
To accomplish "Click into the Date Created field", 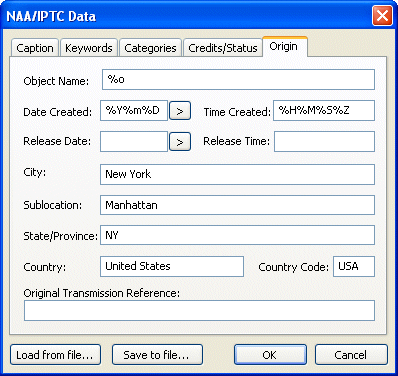I will (134, 111).
